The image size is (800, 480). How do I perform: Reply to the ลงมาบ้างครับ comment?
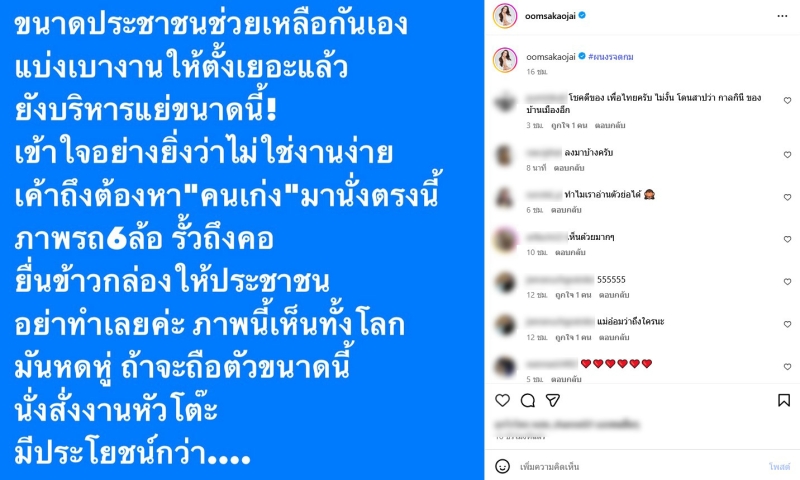pos(569,168)
